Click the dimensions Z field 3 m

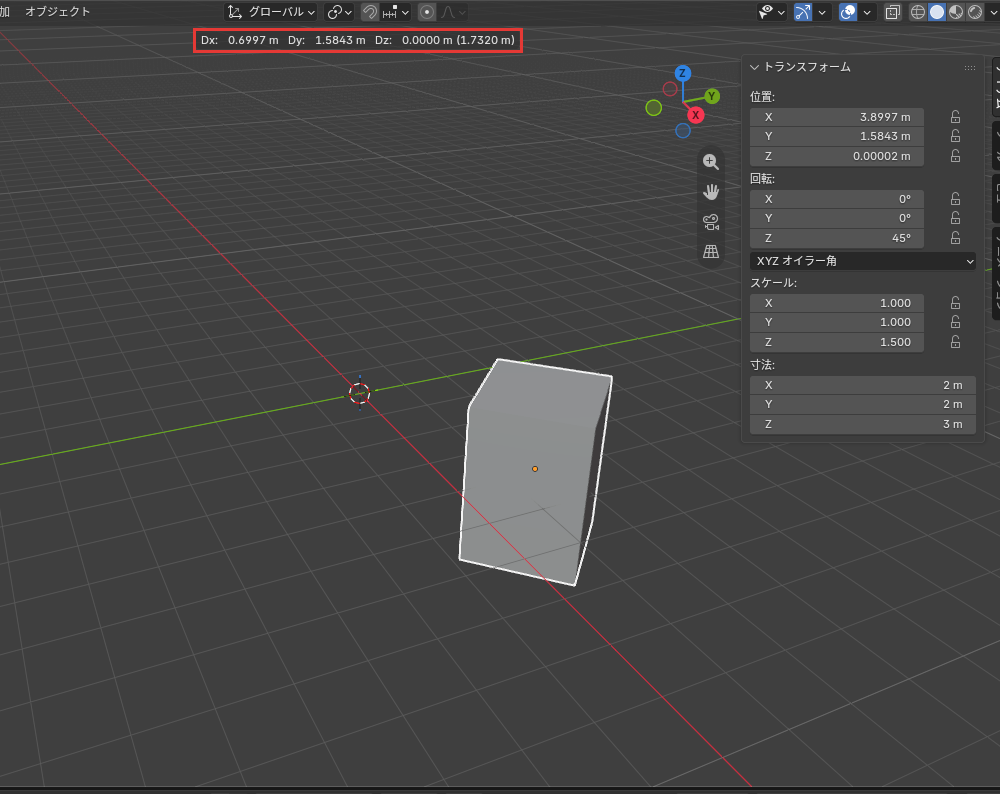click(x=863, y=424)
